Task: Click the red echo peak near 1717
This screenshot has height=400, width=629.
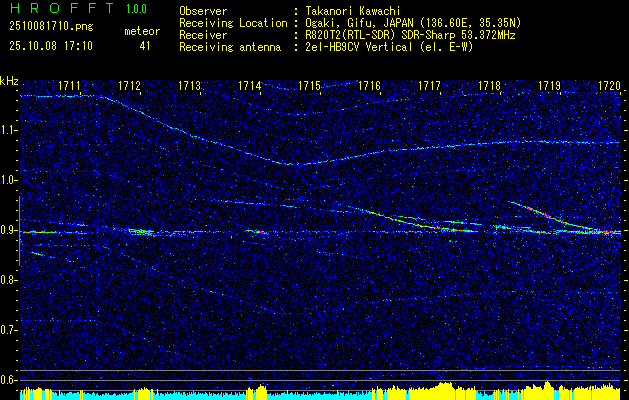Action: [x=445, y=229]
